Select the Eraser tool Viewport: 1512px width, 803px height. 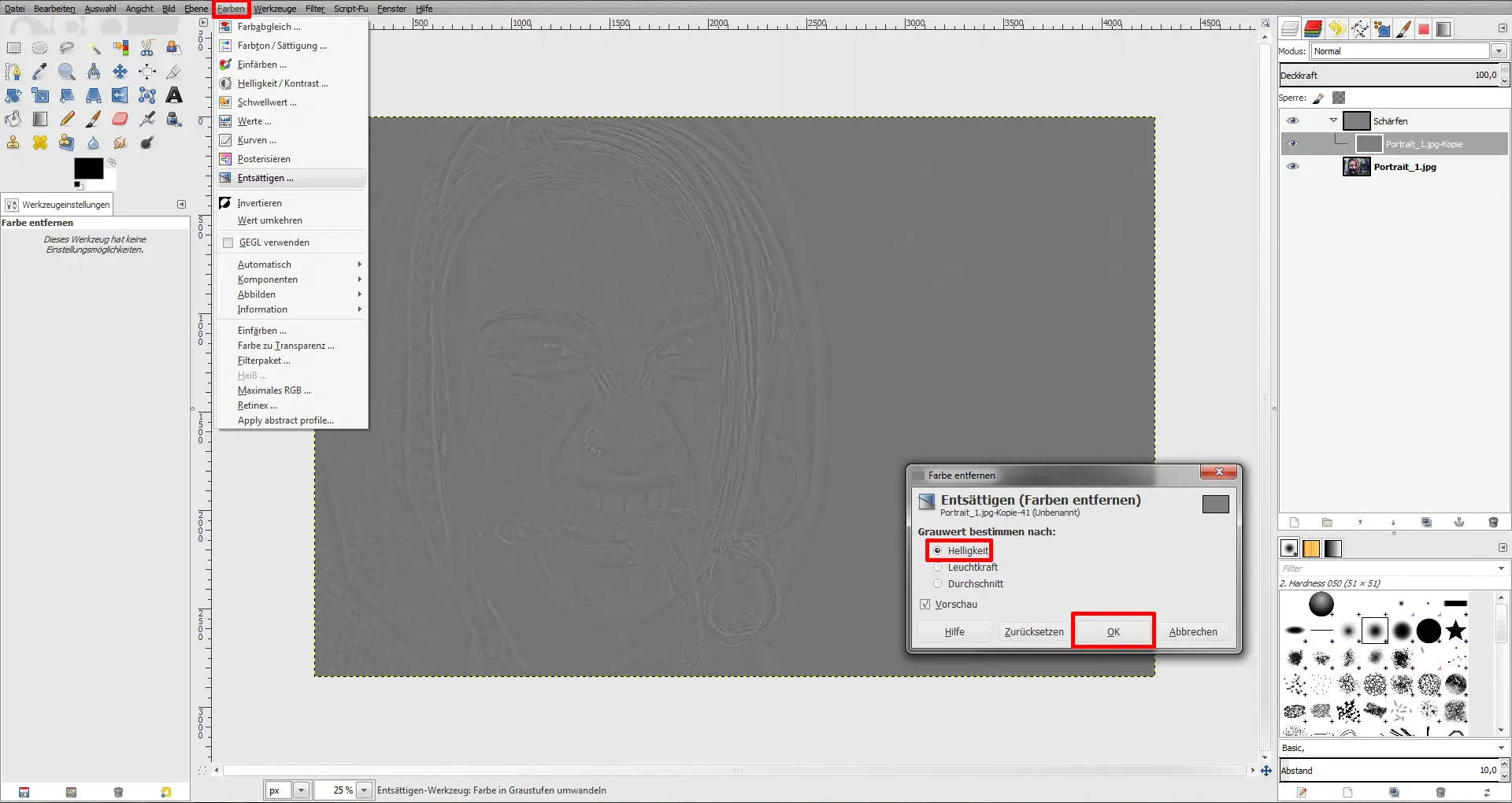[120, 119]
